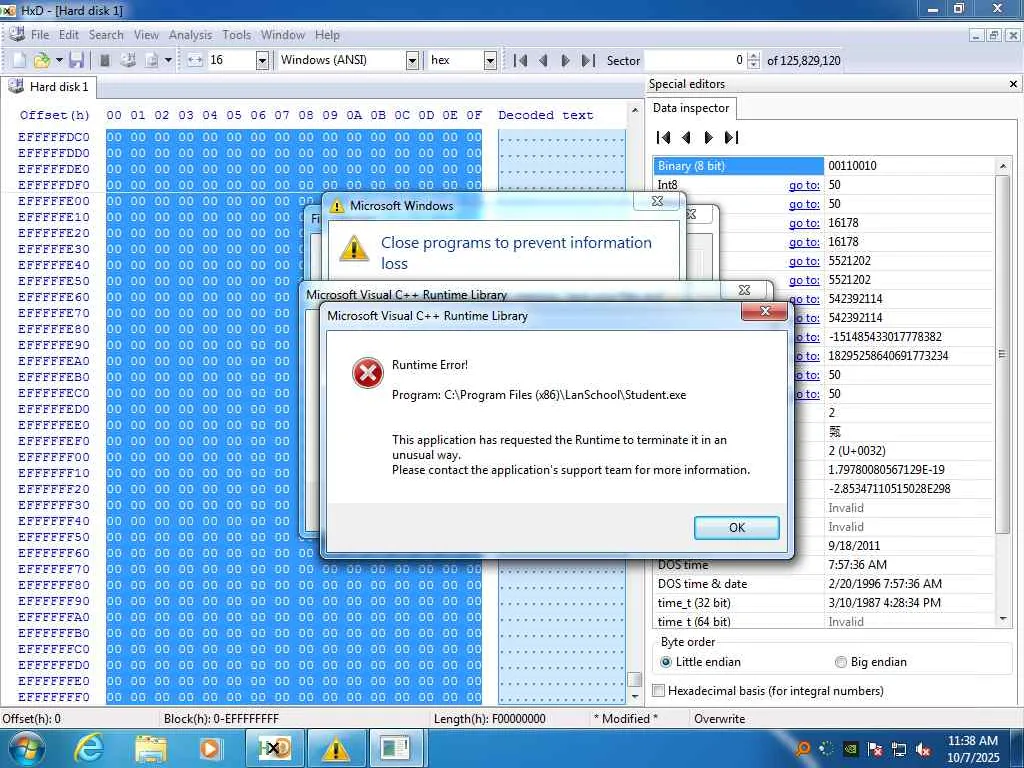Close the Special editors panel
The image size is (1024, 768).
pyautogui.click(x=1014, y=84)
